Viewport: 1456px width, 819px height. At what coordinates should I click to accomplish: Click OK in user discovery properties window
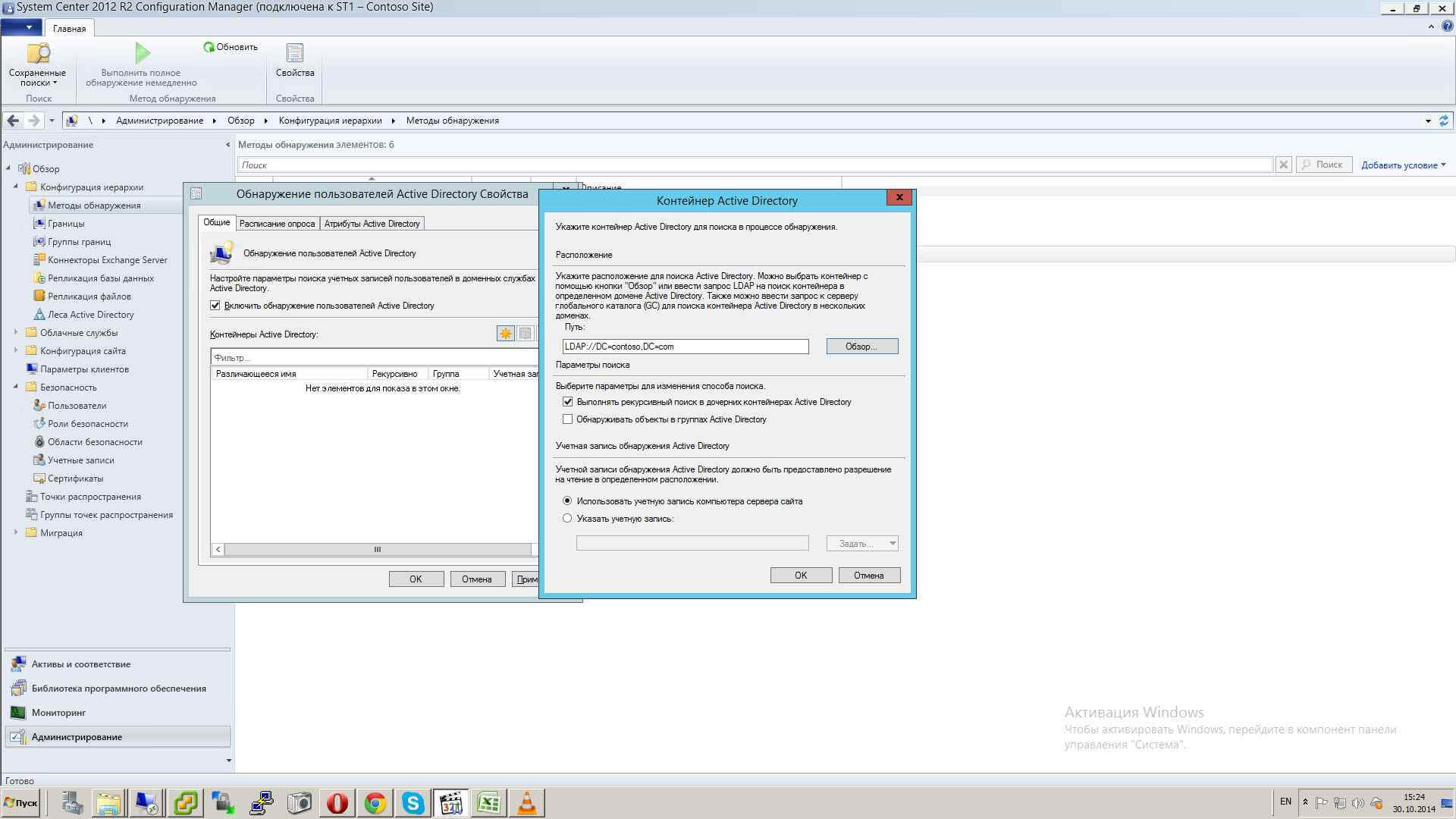click(x=416, y=579)
